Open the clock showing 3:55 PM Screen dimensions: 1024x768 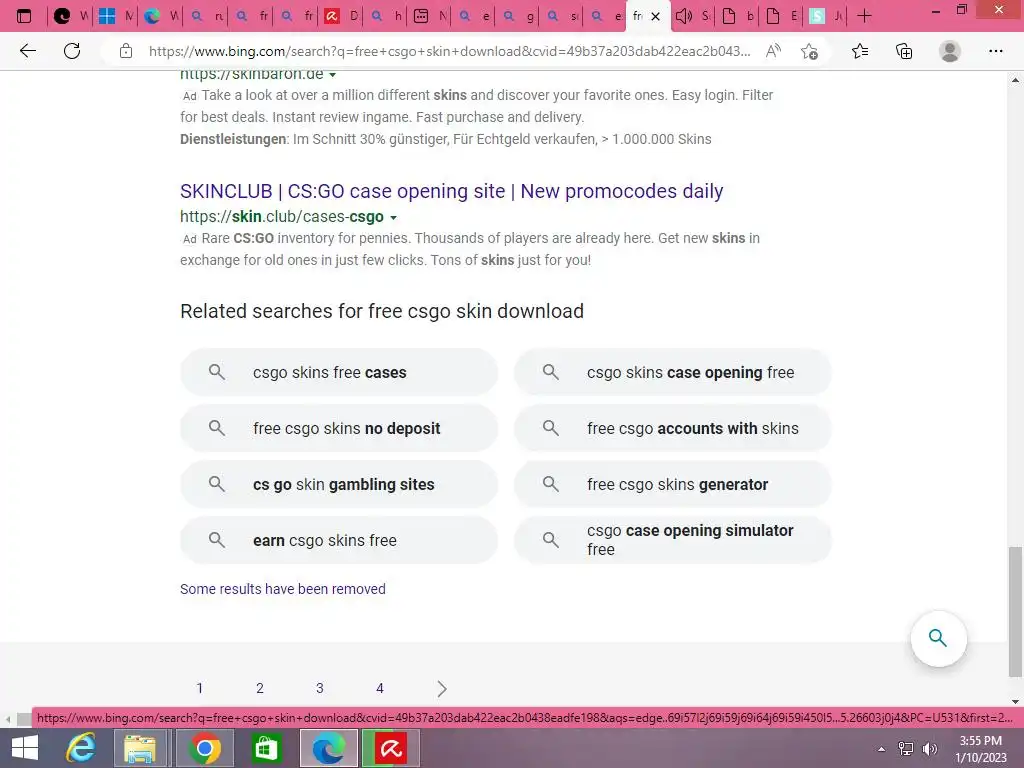click(x=981, y=748)
